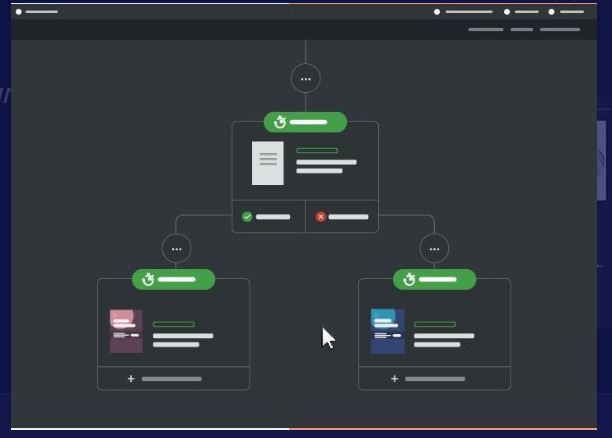Click the add row under the pink thumbnail card
Screen dimensions: 612x438
pos(174,378)
